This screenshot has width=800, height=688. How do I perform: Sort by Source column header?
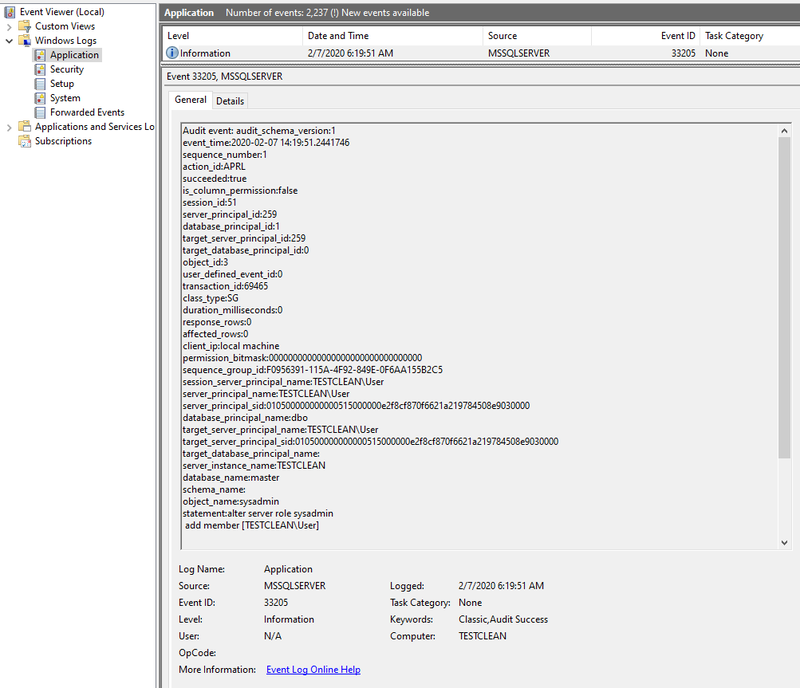click(537, 36)
